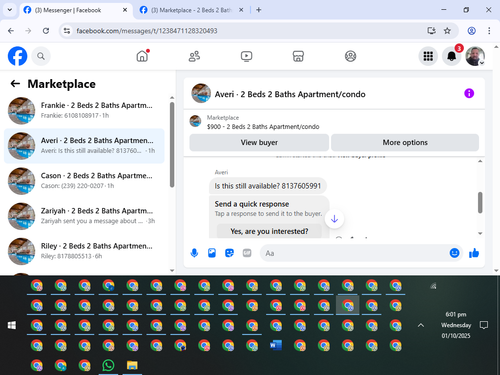Screen dimensions: 500x375
Task: Open the nine-dot Menu grid icon
Action: point(428,56)
